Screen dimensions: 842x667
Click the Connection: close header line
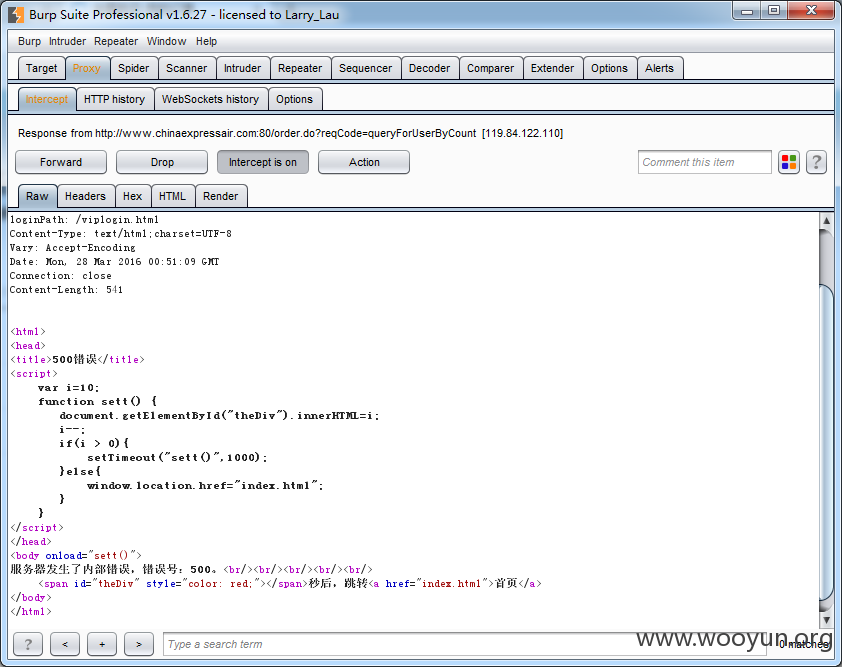[61, 276]
